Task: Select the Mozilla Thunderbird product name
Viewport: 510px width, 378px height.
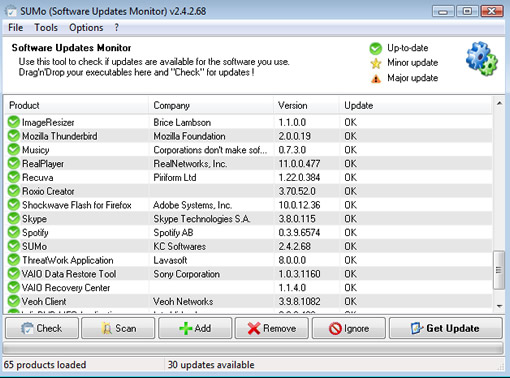Action: (60, 136)
